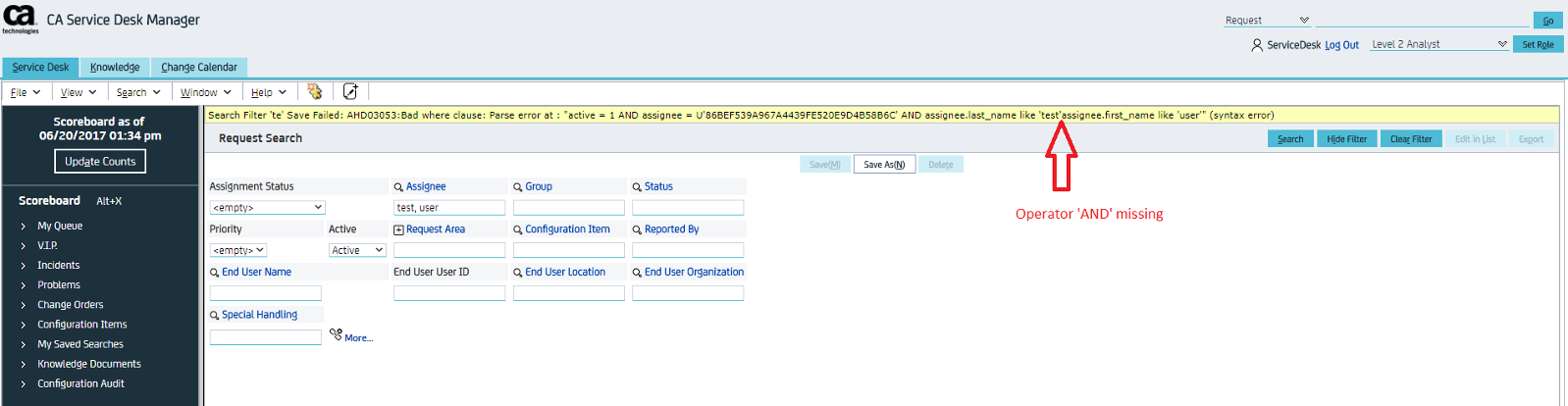Click the My Queue scoreboard item
Viewport: 1568px width, 406px height.
coord(60,227)
